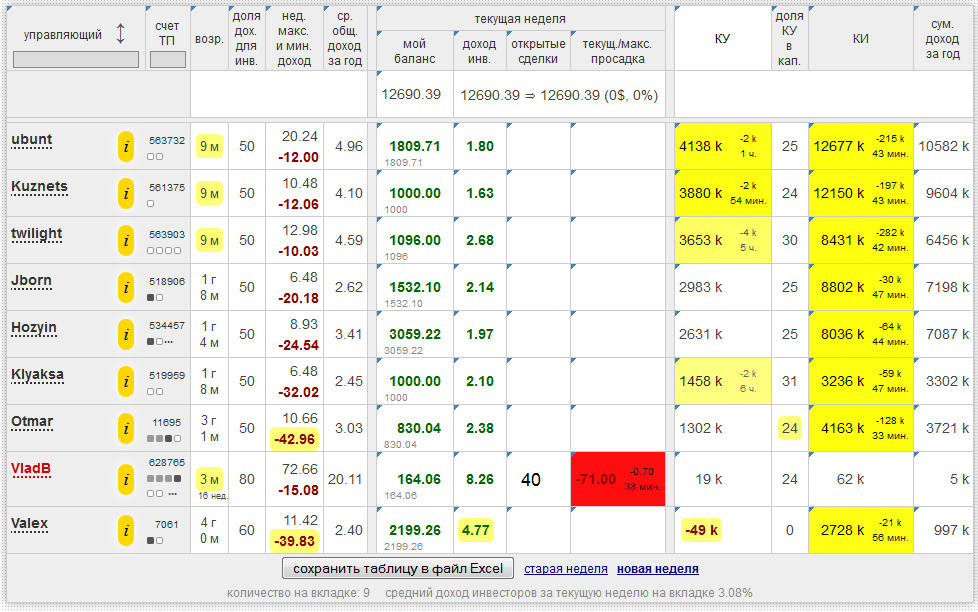Sort by the КИ column header
Screen dimensions: 978x612
tap(861, 39)
